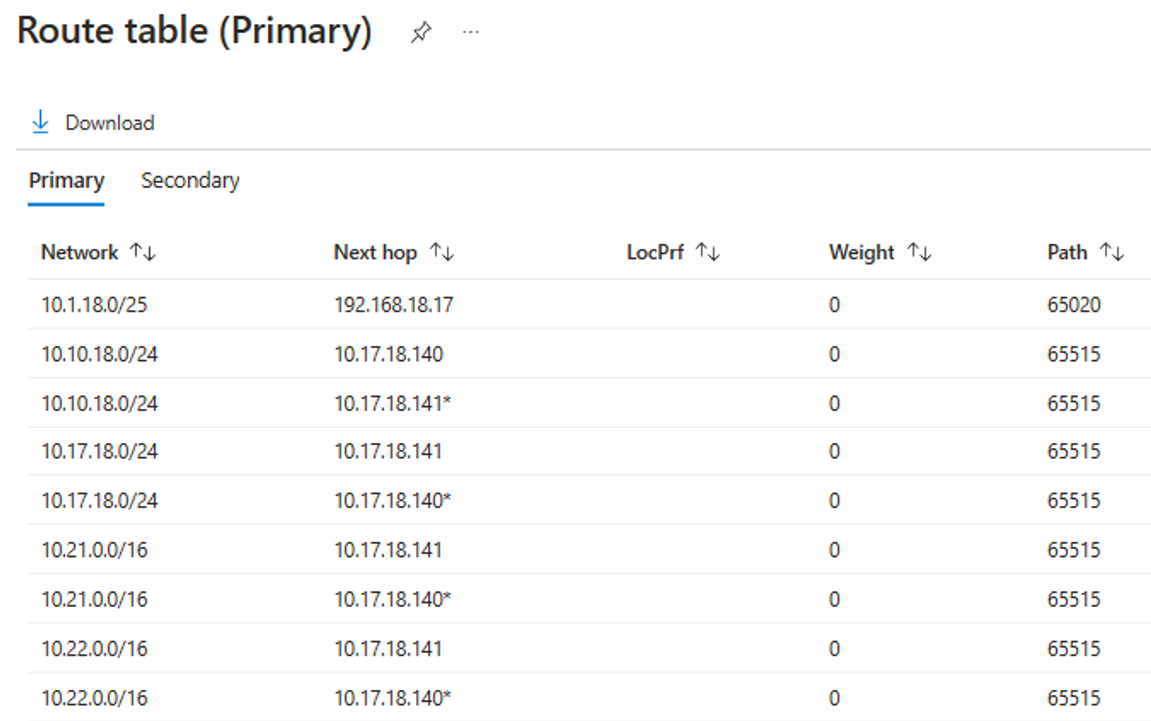Image resolution: width=1151 pixels, height=721 pixels.
Task: Click the sort arrows on LocPrf column
Action: (x=708, y=252)
